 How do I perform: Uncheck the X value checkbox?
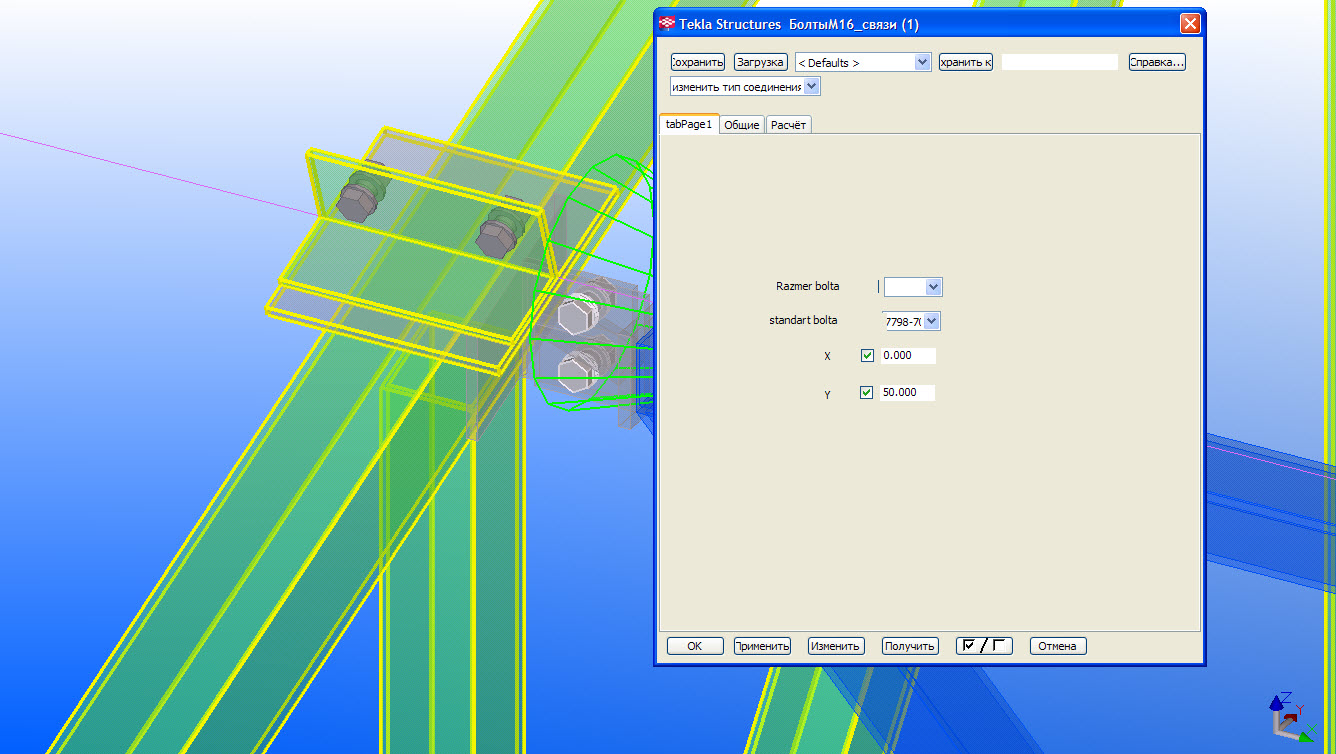click(x=867, y=356)
